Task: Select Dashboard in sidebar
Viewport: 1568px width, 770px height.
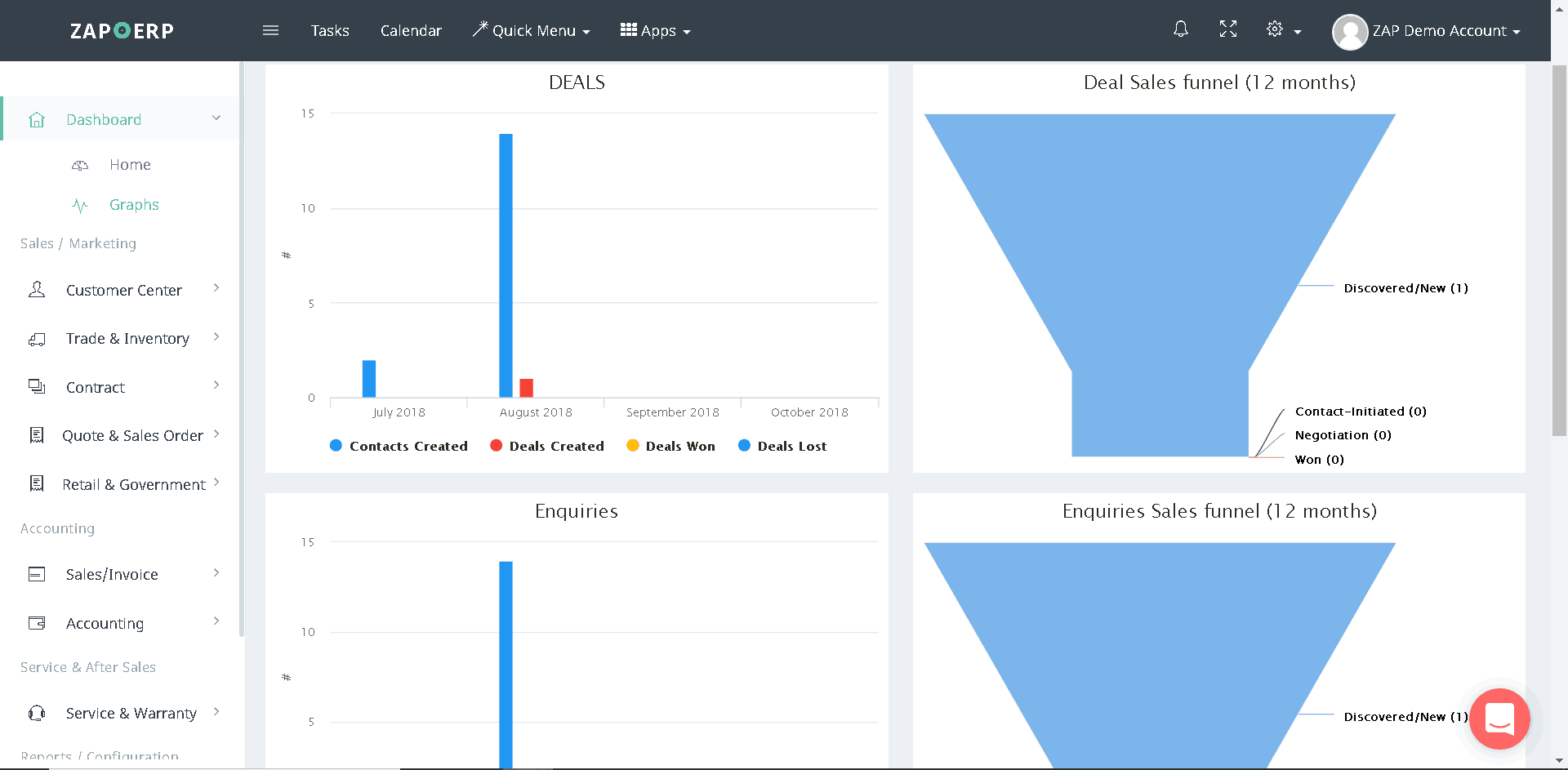Action: point(104,120)
